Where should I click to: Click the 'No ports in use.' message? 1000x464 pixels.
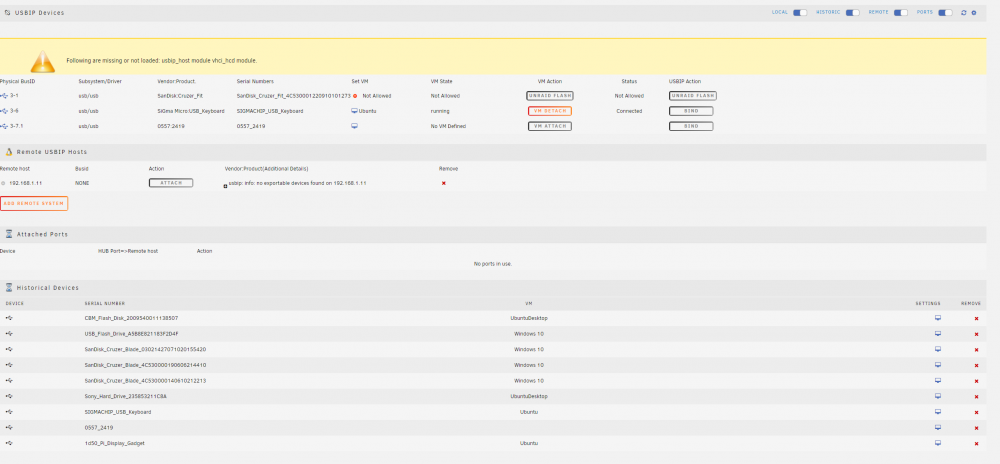pos(493,263)
